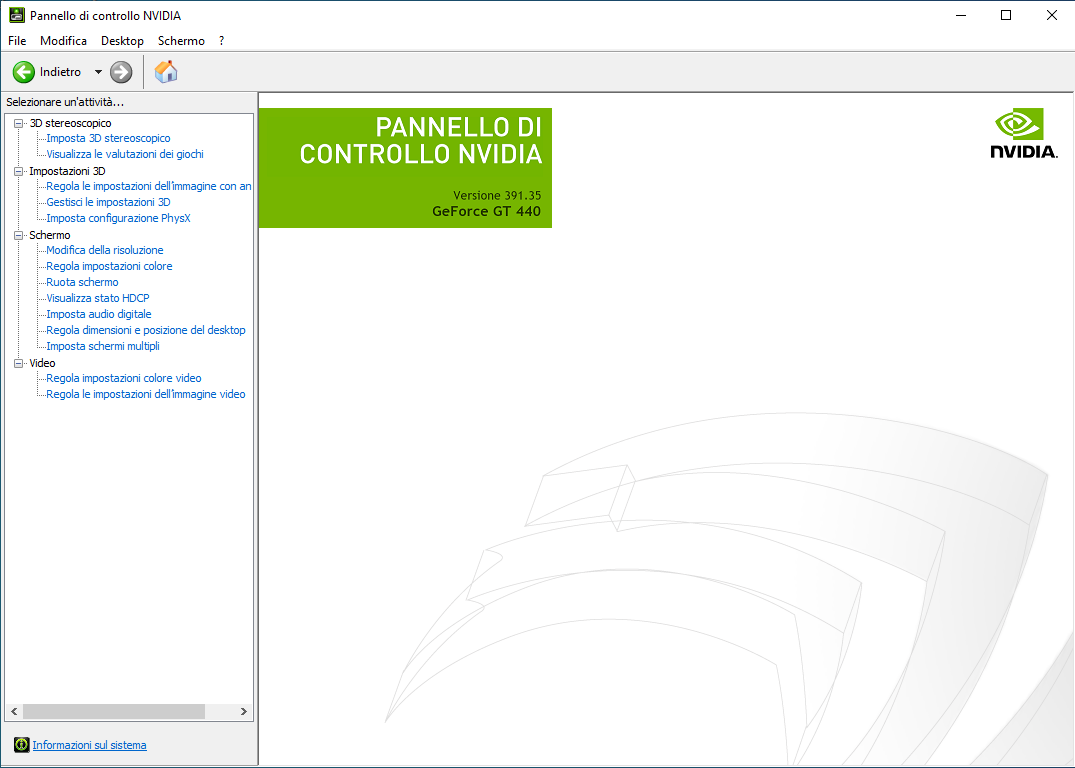Click the green Indietro back arrow icon
This screenshot has height=768, width=1075.
click(24, 72)
